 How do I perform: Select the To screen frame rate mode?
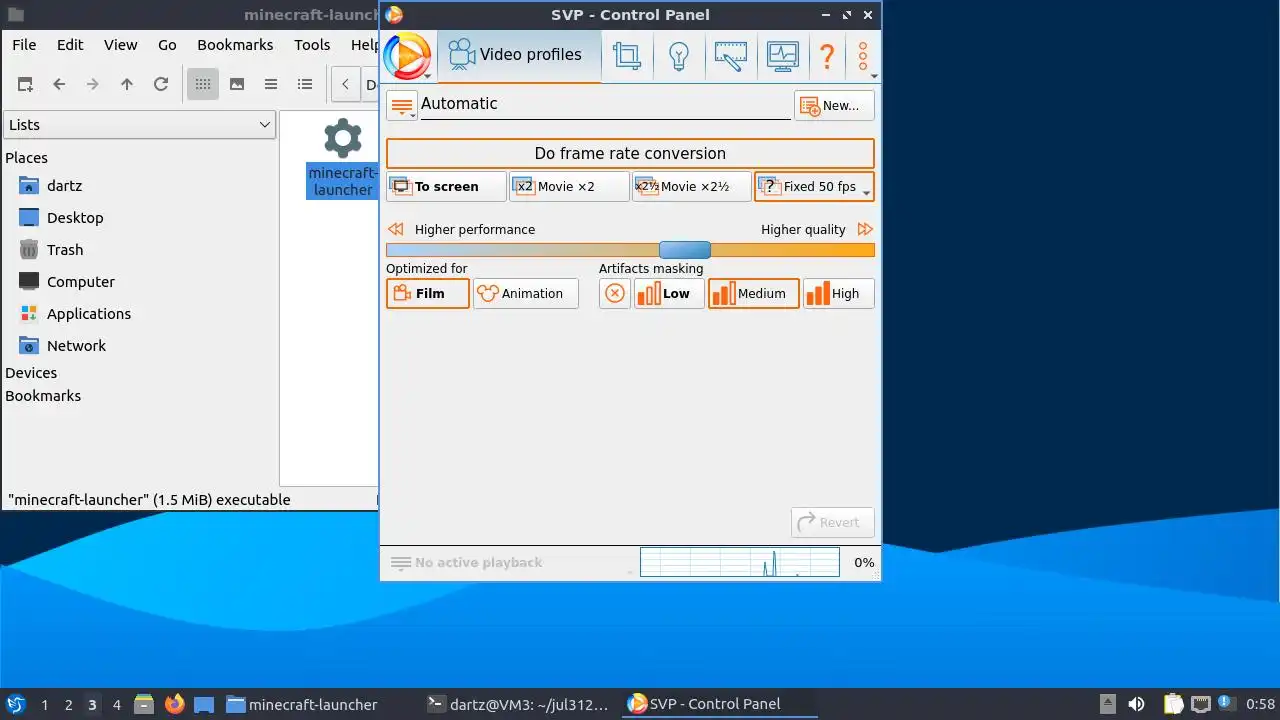tap(446, 187)
